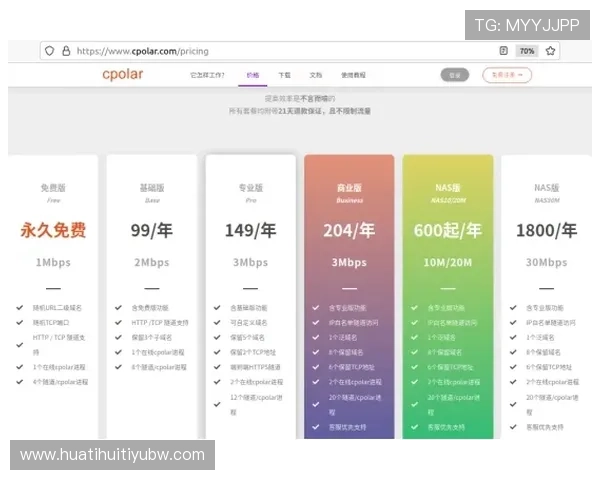Viewport: 600px width, 480px height.
Task: Click the 保留2个TCP地址 feature text
Action: click(x=253, y=352)
